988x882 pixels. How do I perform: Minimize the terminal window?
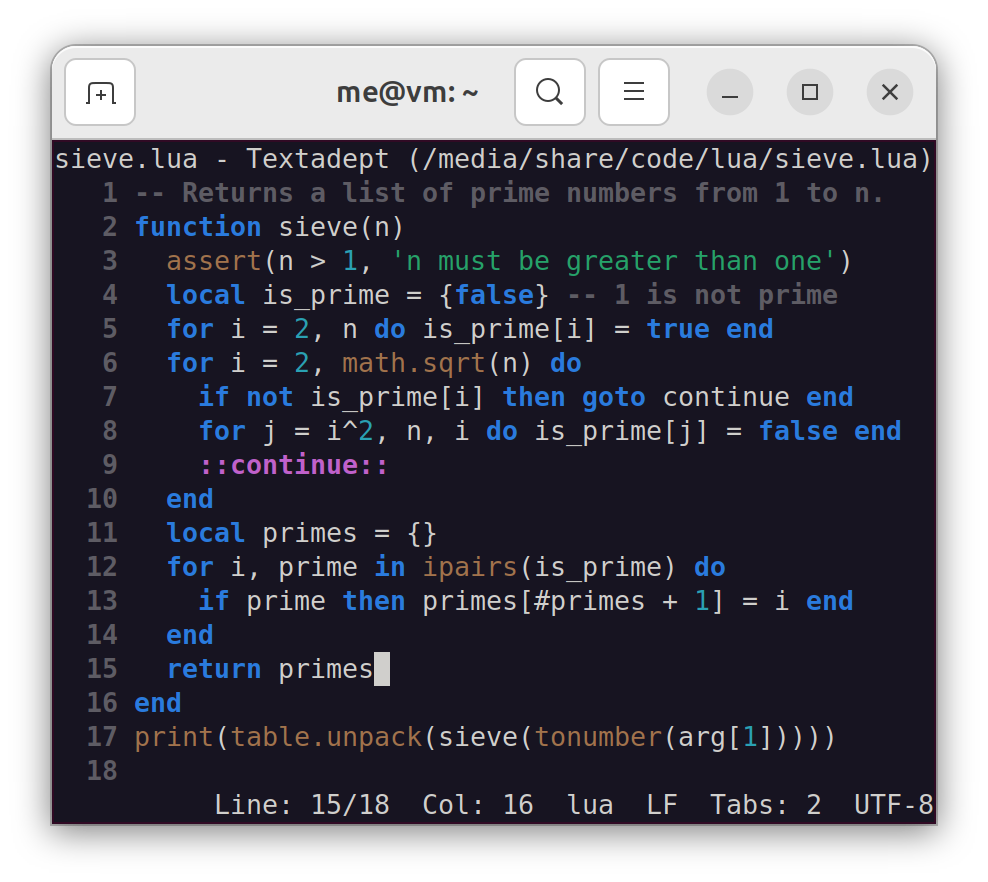[x=730, y=93]
